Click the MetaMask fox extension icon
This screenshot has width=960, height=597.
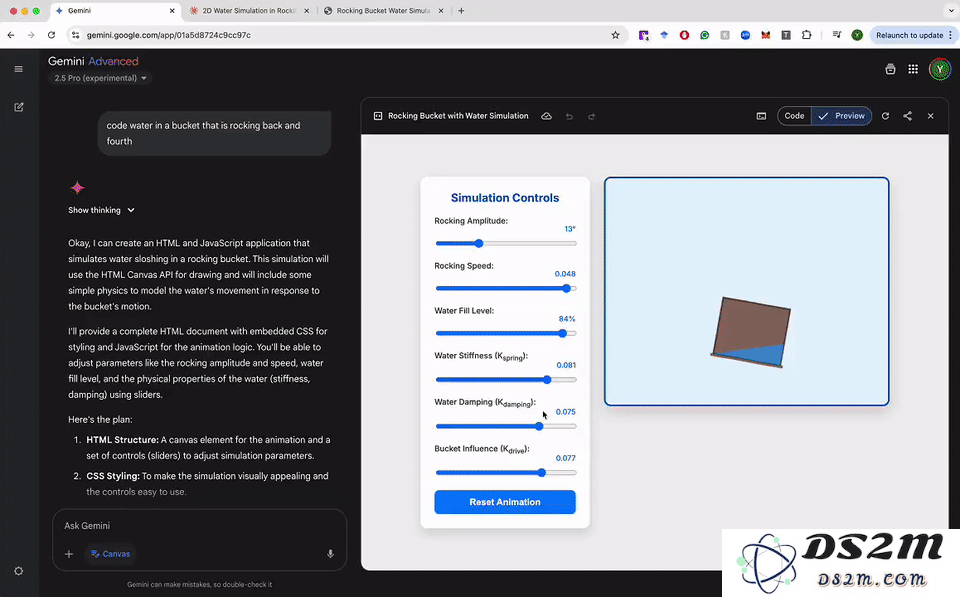765,35
